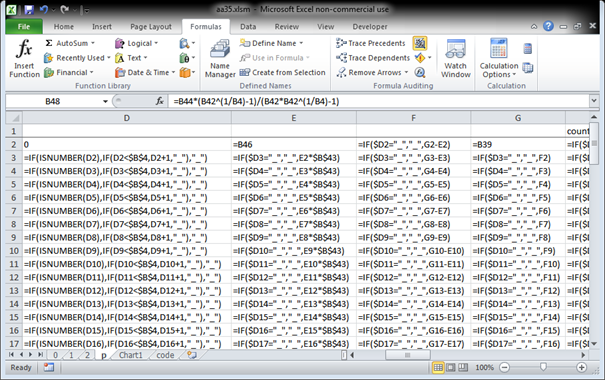This screenshot has height=380, width=605.
Task: Click the macro recording icon in status bar
Action: (49, 367)
